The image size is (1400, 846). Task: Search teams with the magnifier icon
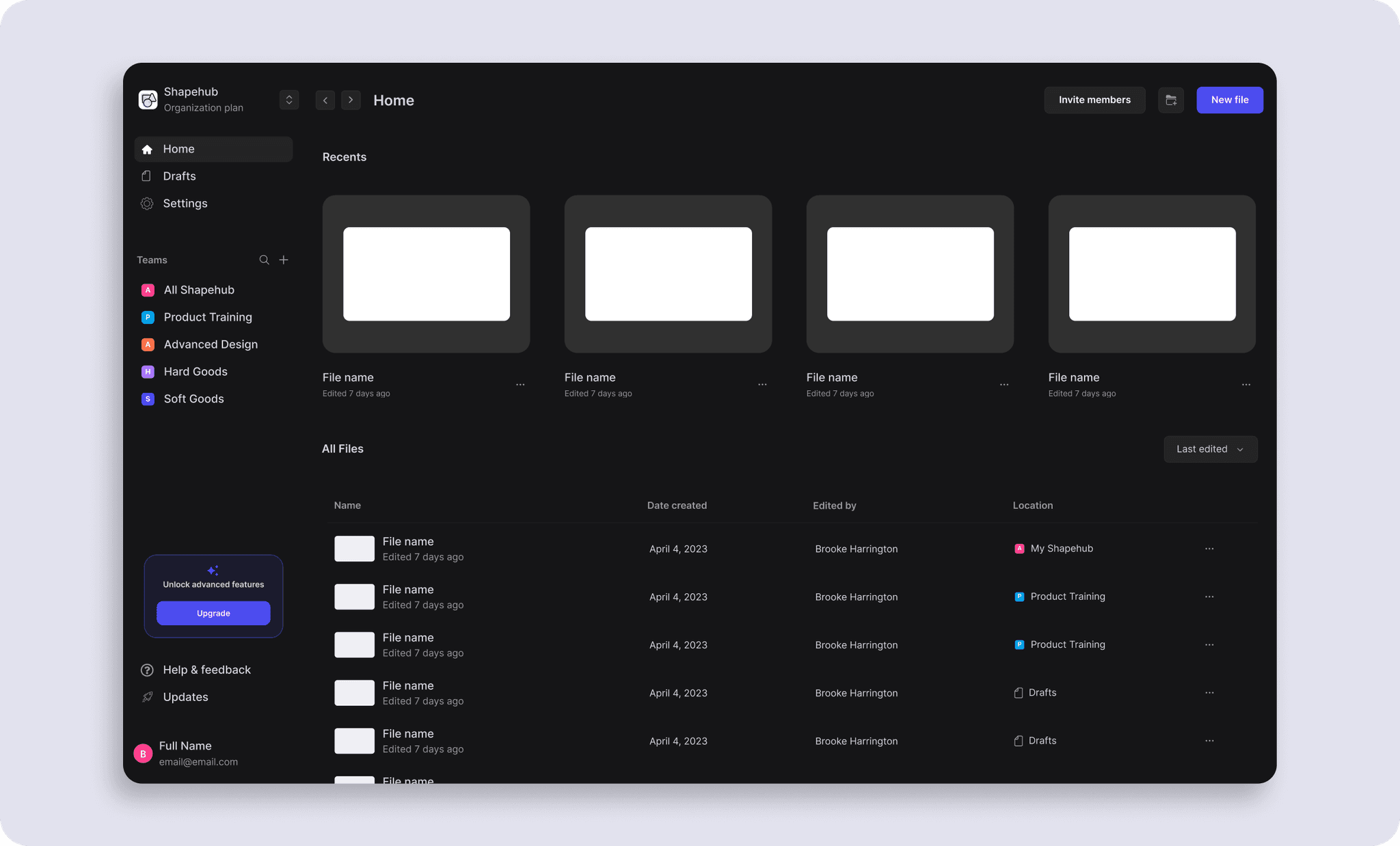pyautogui.click(x=264, y=260)
